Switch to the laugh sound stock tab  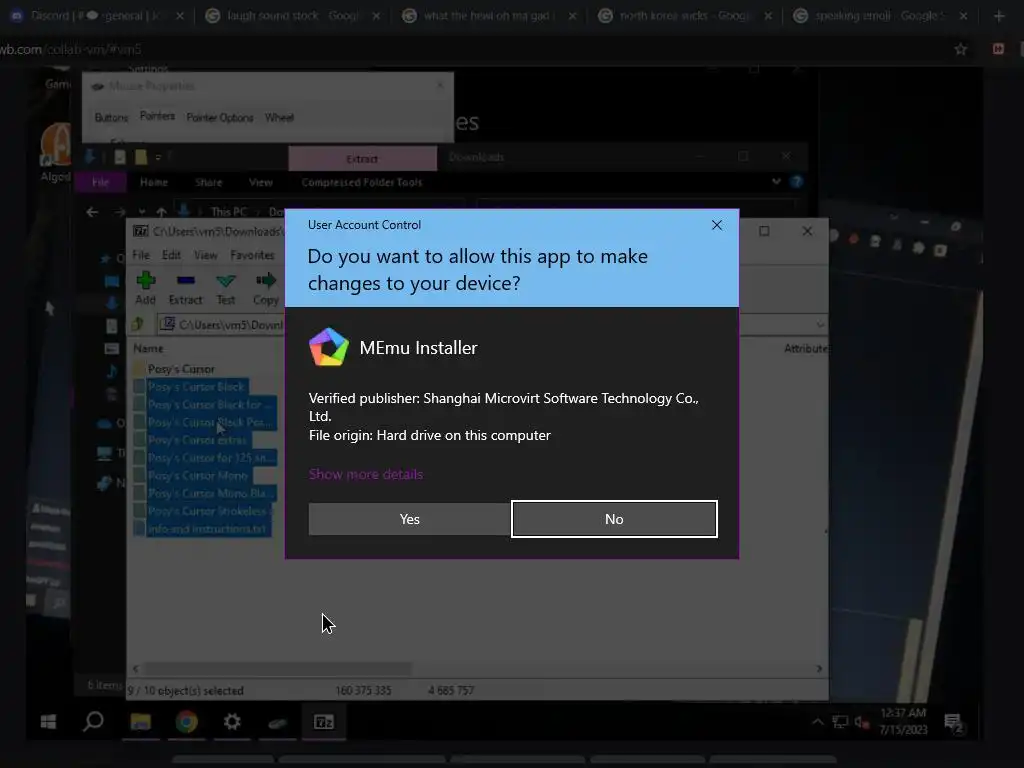[x=293, y=15]
